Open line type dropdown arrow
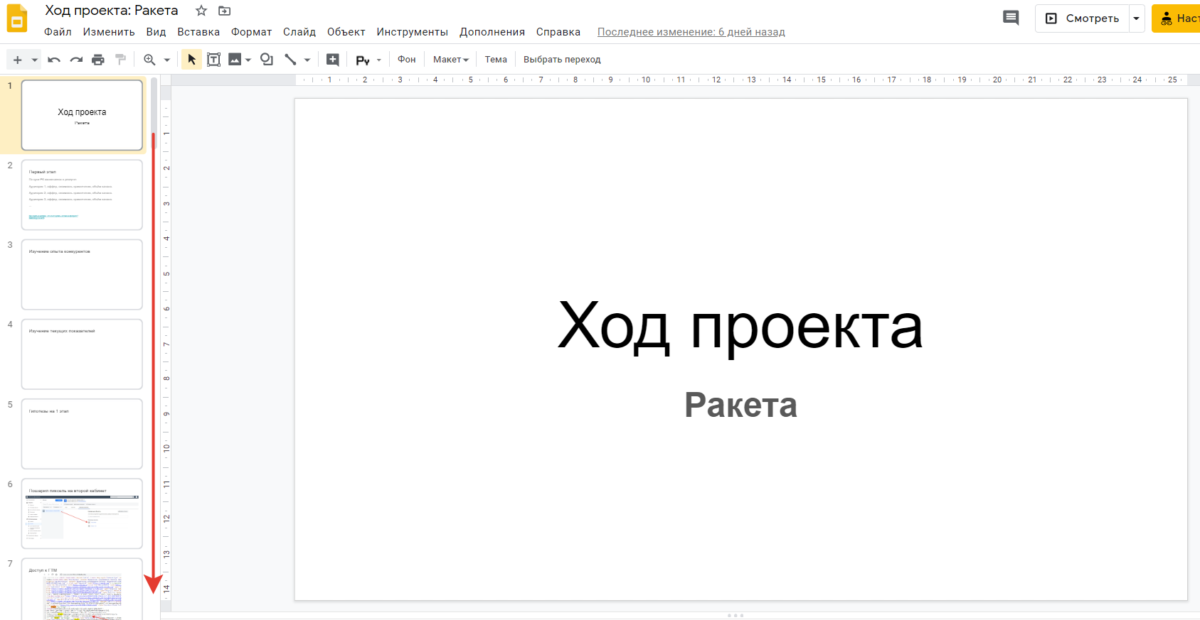The image size is (1200, 620). (307, 60)
